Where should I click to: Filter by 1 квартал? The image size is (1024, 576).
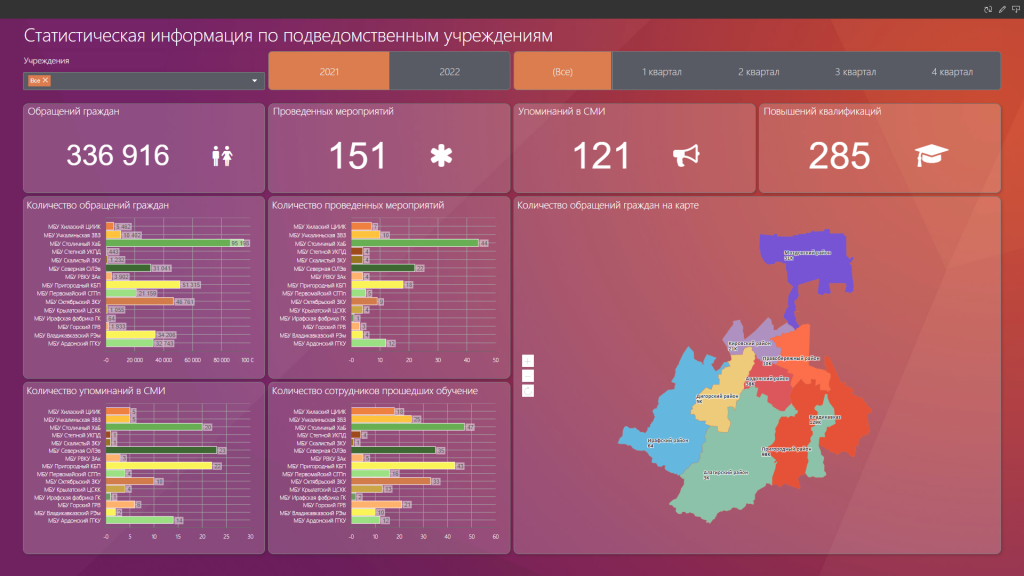[x=661, y=71]
